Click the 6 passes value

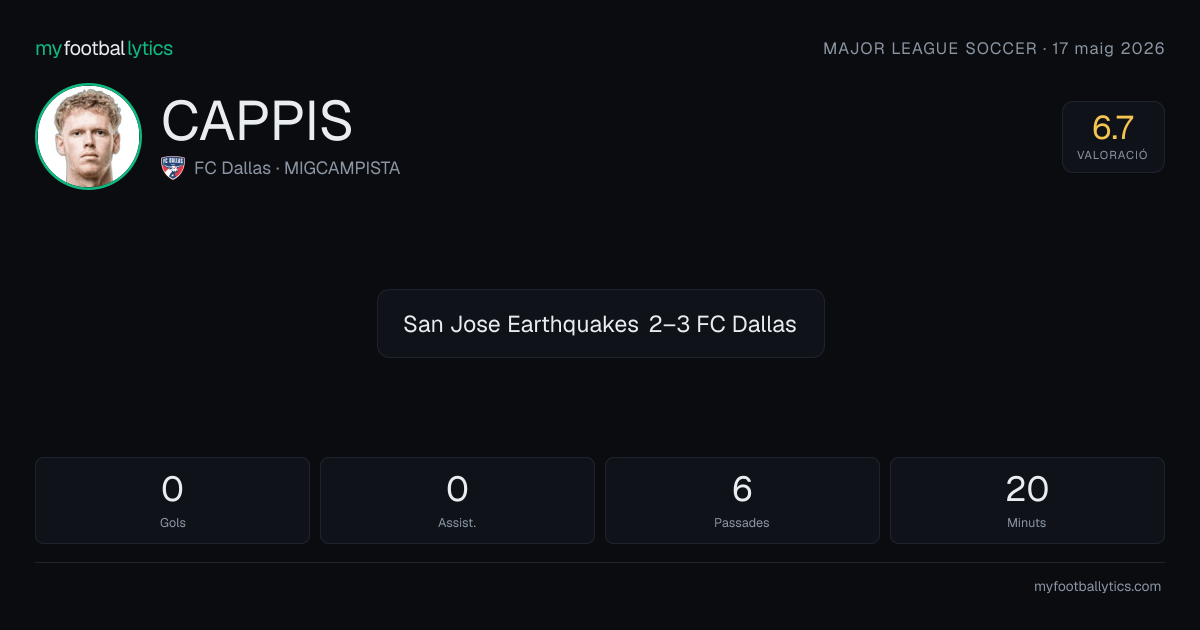click(742, 489)
